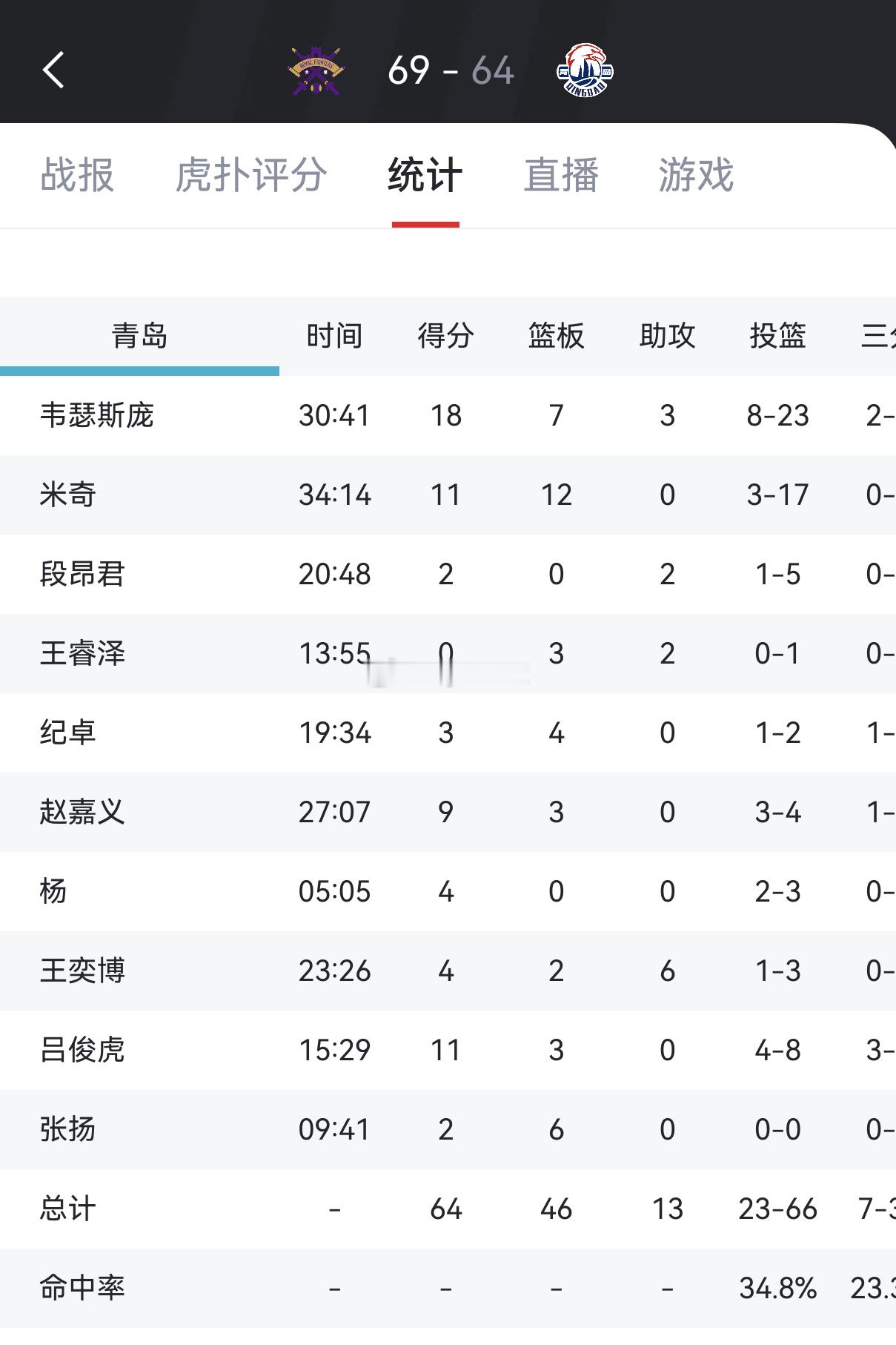The height and width of the screenshot is (1345, 896).
Task: Open the Qingdao Eagles team logo
Action: (585, 70)
